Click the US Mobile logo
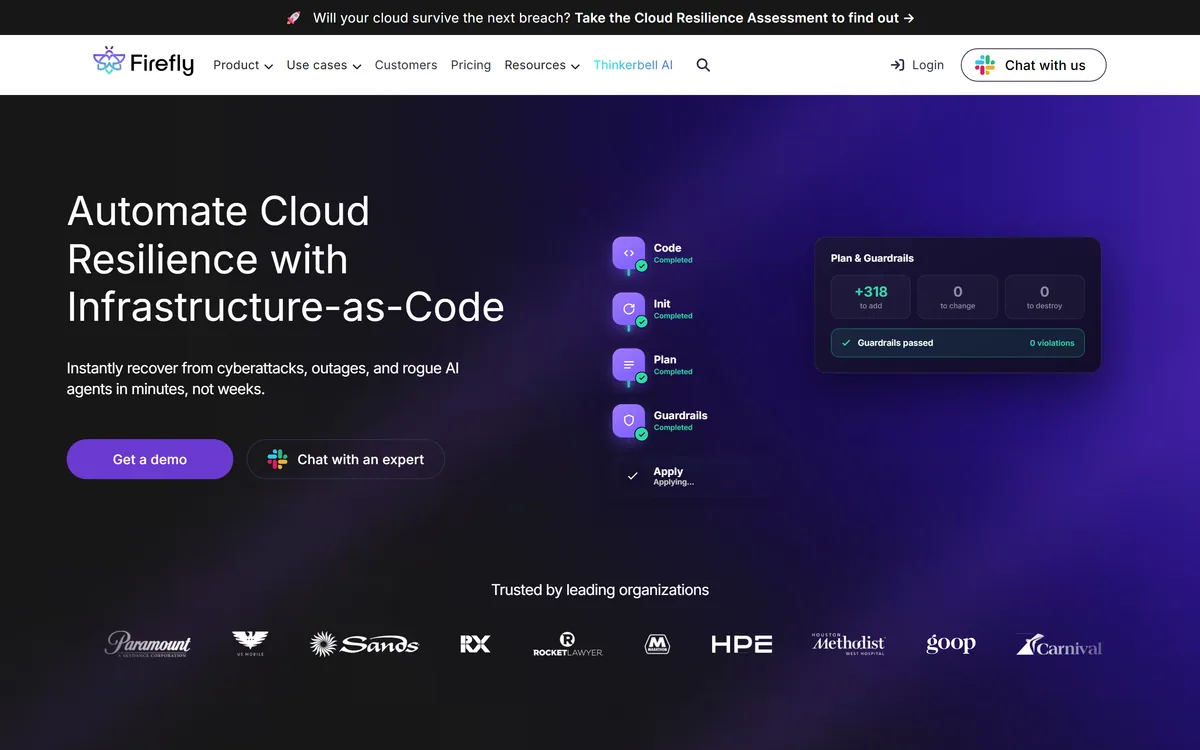This screenshot has width=1200, height=750. tap(250, 644)
